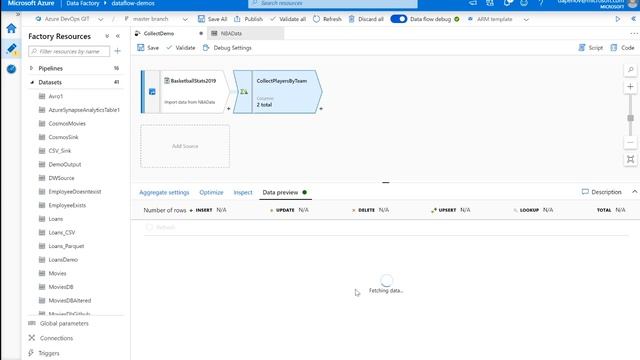Click the Publish toolbar button
This screenshot has height=360, width=640.
pyautogui.click(x=248, y=19)
